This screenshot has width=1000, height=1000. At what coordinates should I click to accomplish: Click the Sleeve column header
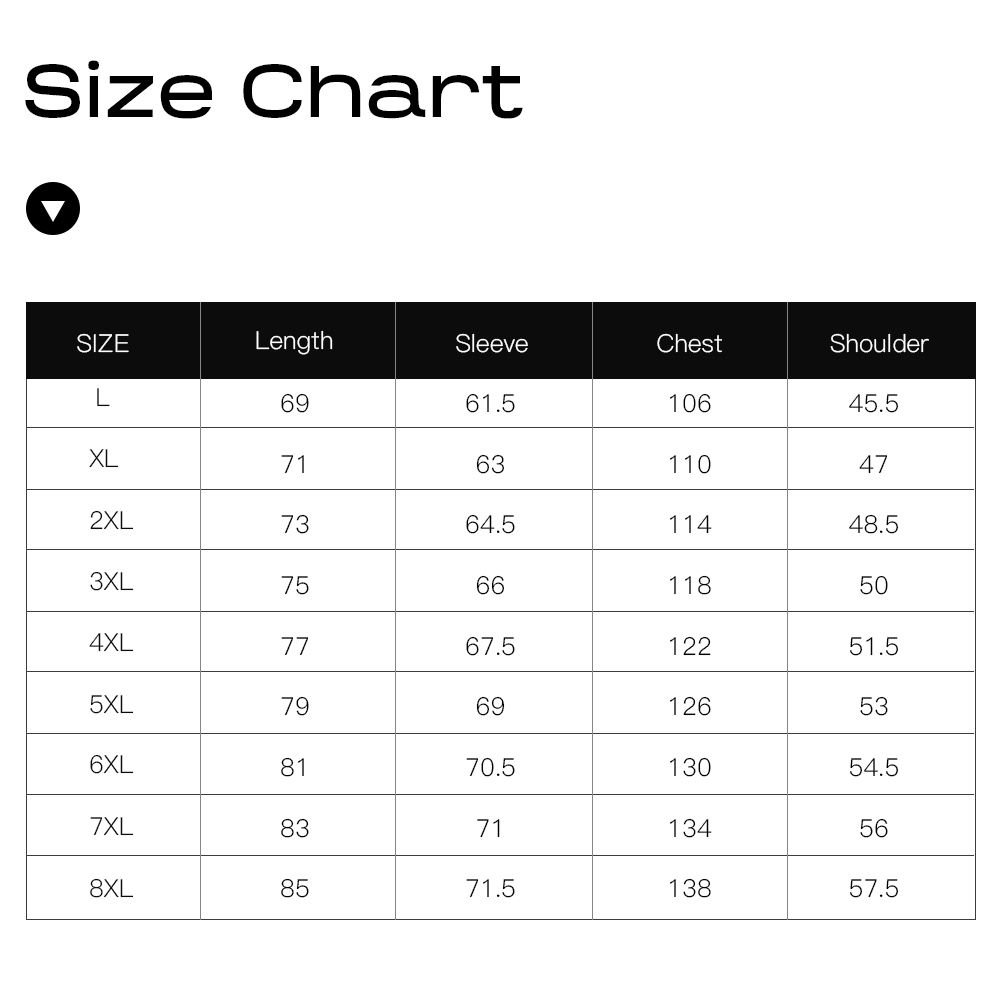pos(491,344)
